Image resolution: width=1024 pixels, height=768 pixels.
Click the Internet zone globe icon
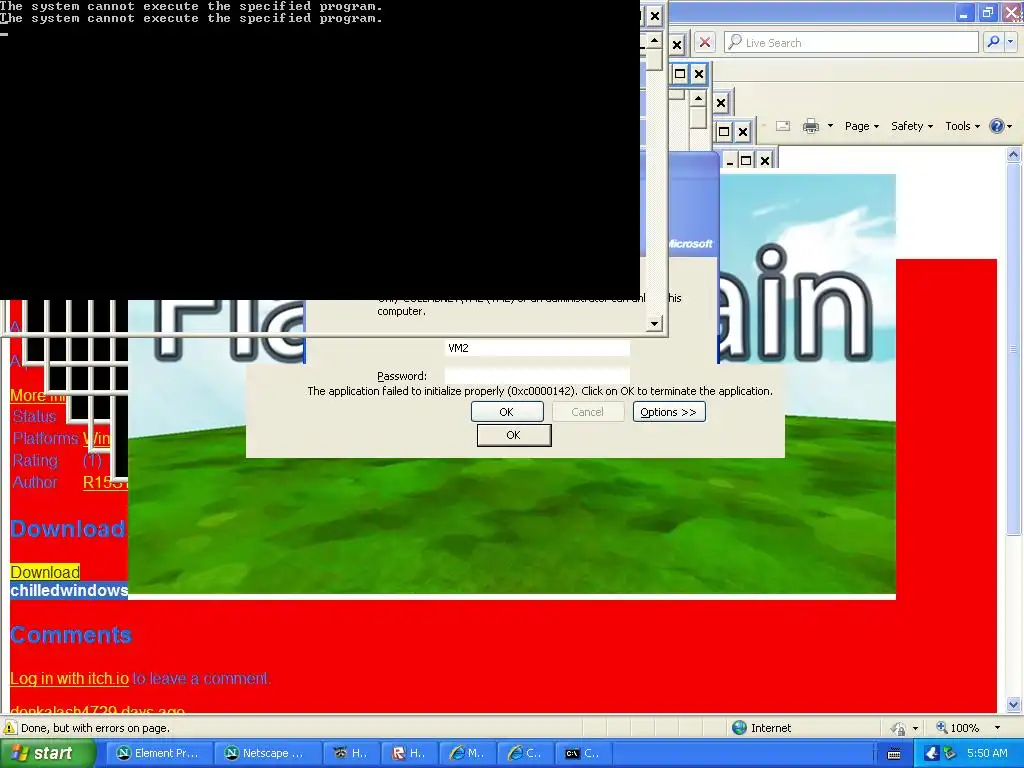(739, 728)
